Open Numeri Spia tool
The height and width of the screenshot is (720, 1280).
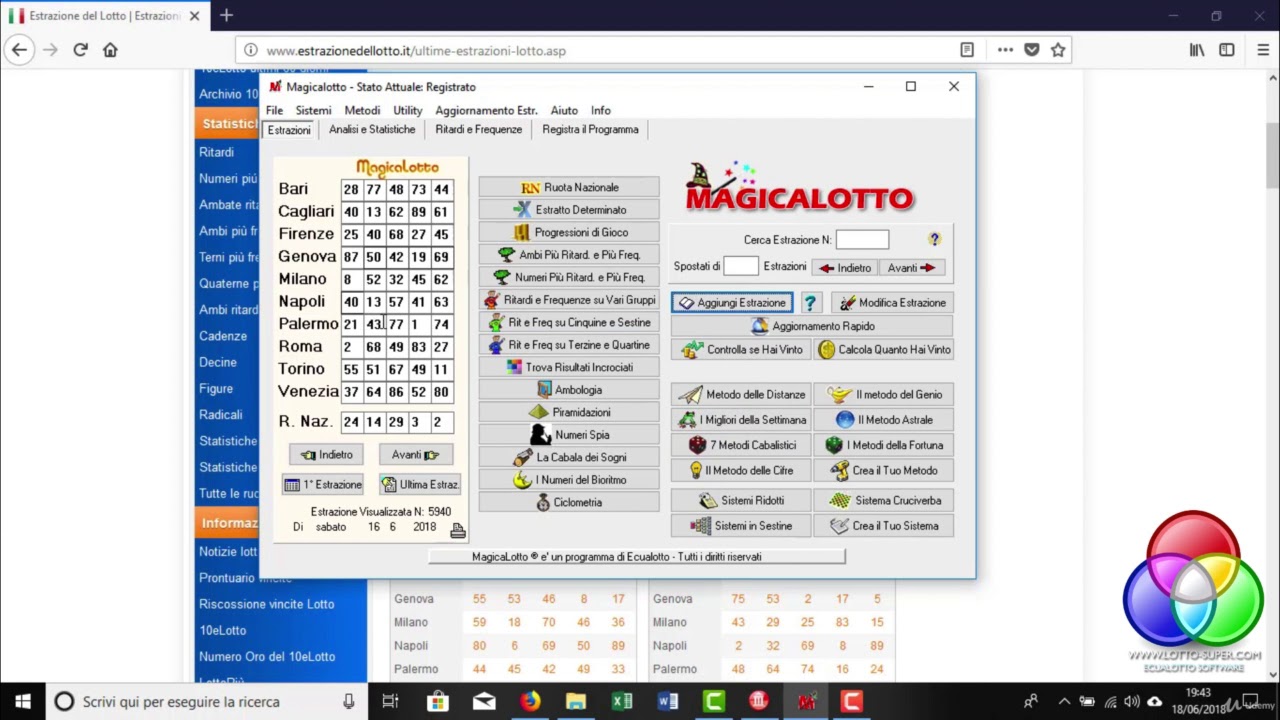tap(569, 435)
